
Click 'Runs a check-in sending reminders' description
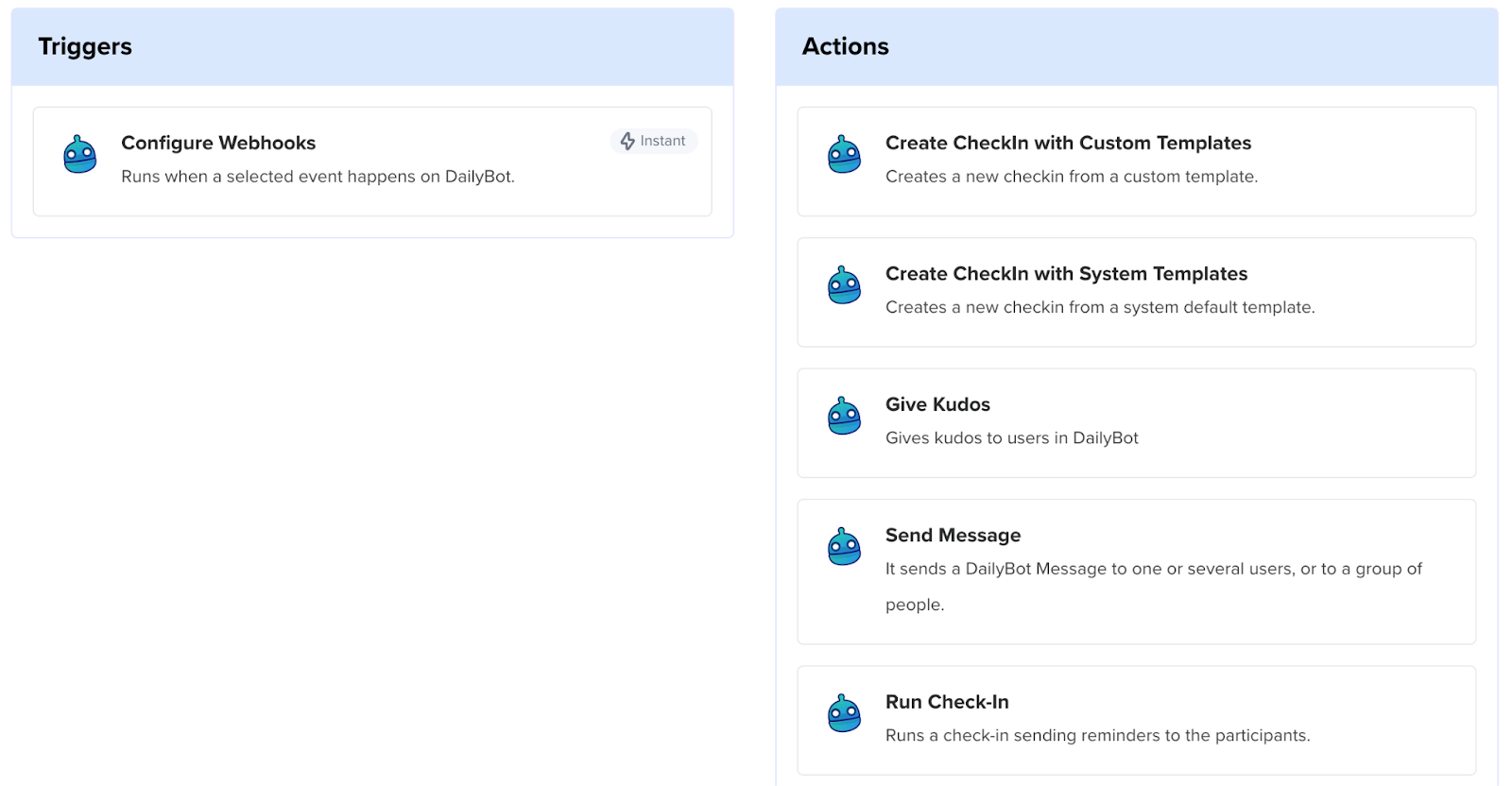tap(1097, 735)
